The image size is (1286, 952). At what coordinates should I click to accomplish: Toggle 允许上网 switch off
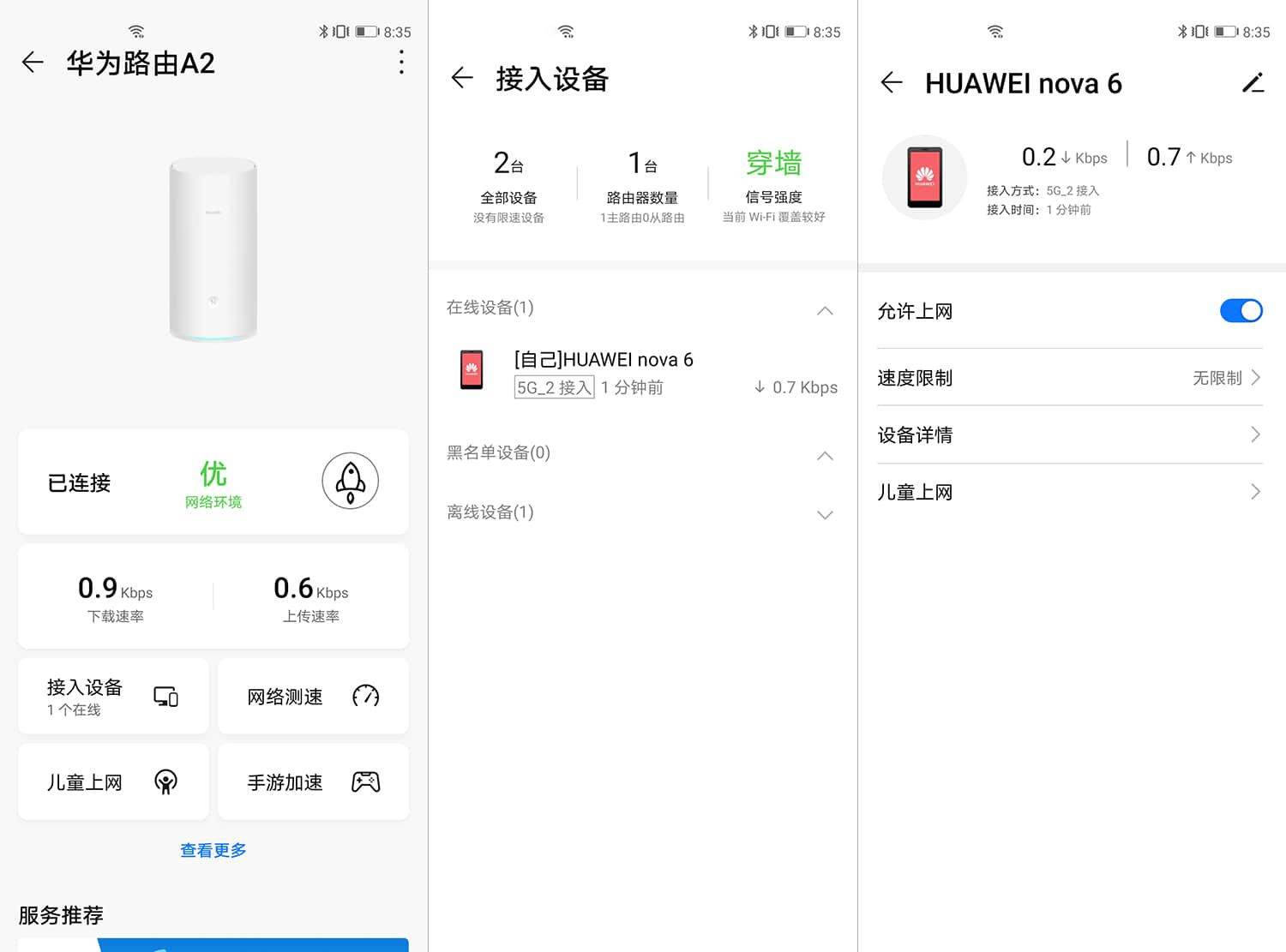pos(1241,310)
